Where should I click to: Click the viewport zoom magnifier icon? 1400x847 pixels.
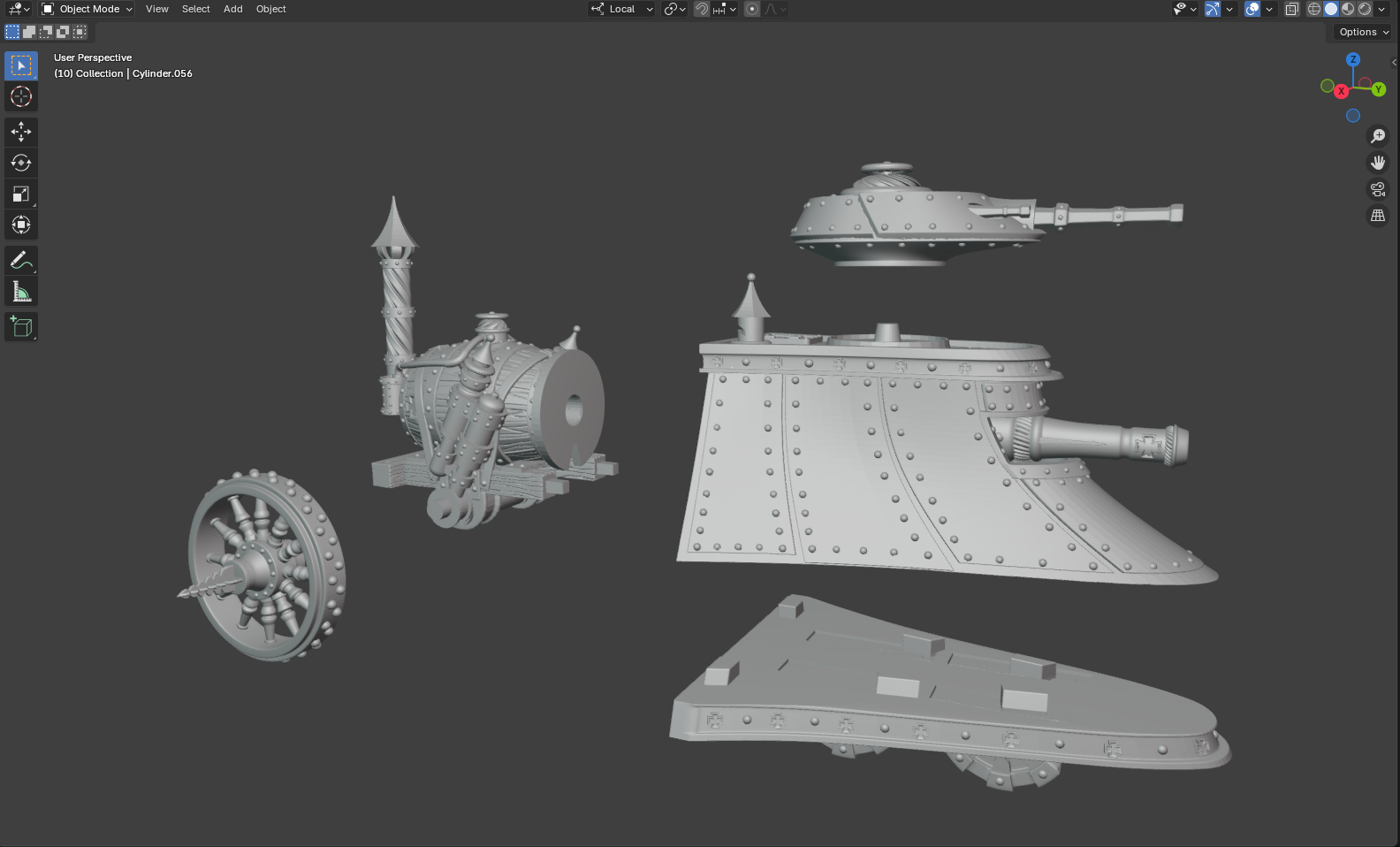[1378, 136]
